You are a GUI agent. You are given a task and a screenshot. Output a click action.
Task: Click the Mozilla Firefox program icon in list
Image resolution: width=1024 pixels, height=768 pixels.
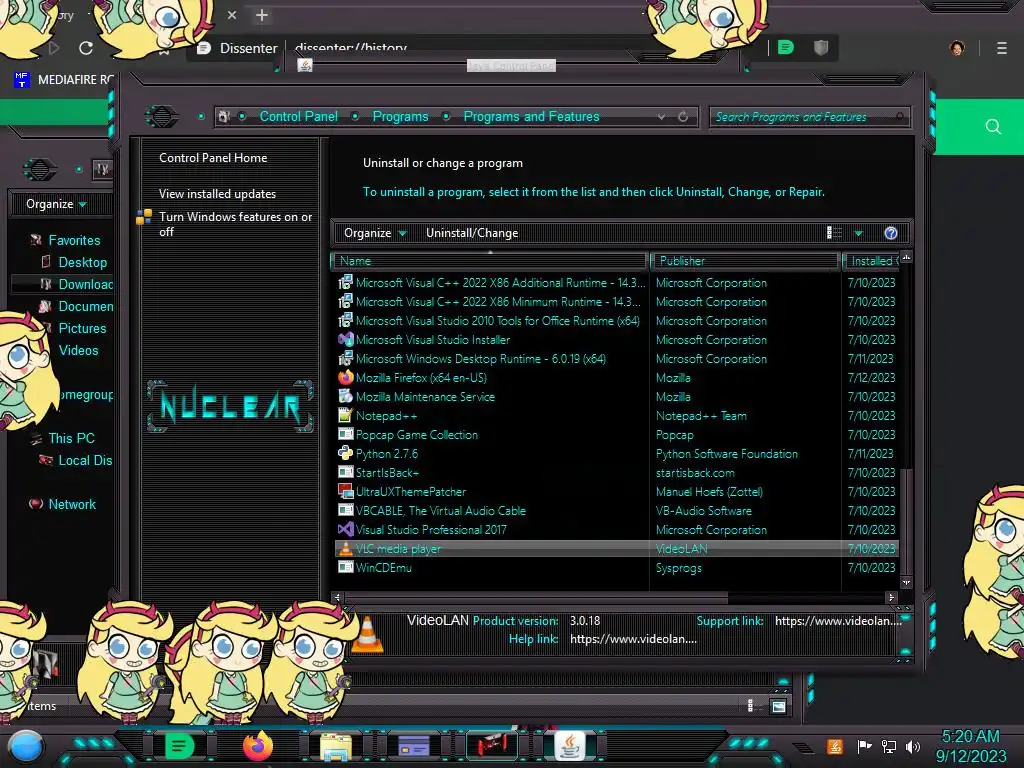pyautogui.click(x=345, y=378)
